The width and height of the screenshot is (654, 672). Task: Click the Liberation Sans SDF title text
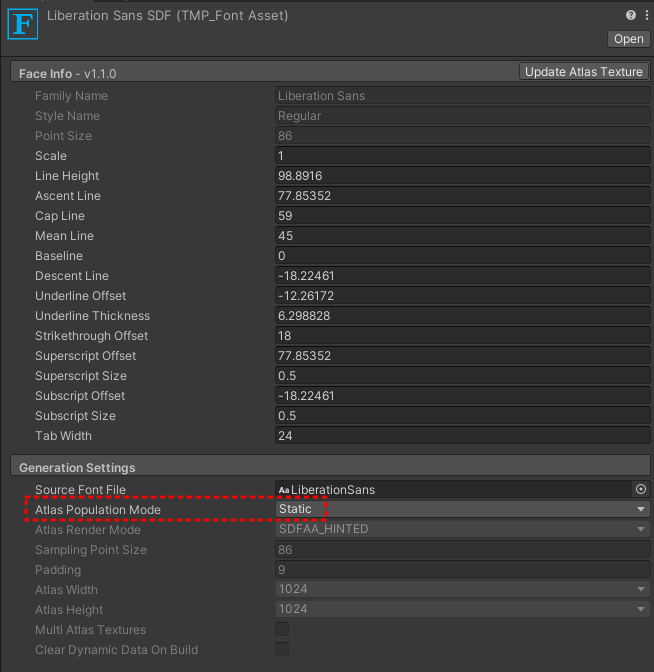coord(168,15)
